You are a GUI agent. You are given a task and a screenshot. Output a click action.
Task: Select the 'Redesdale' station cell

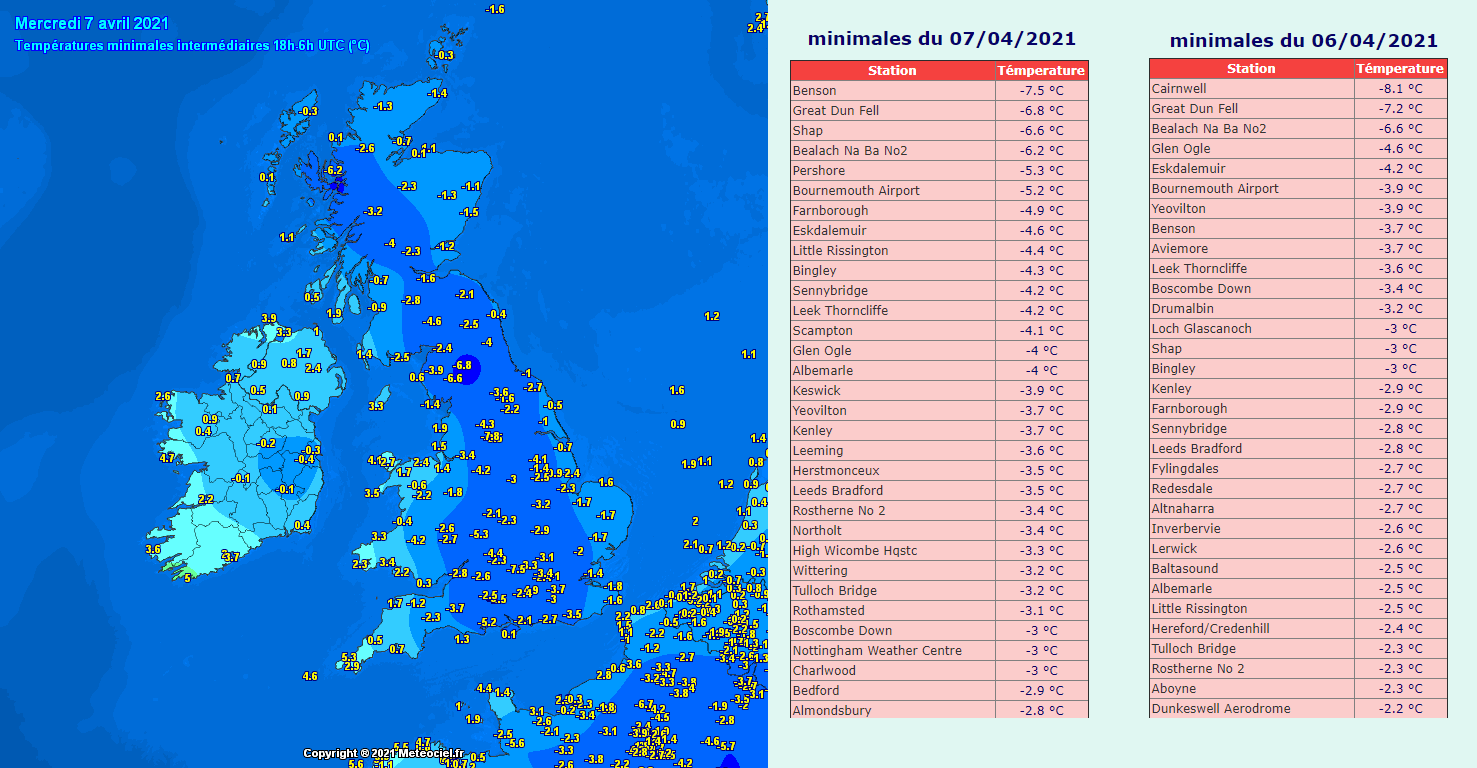coord(1252,488)
